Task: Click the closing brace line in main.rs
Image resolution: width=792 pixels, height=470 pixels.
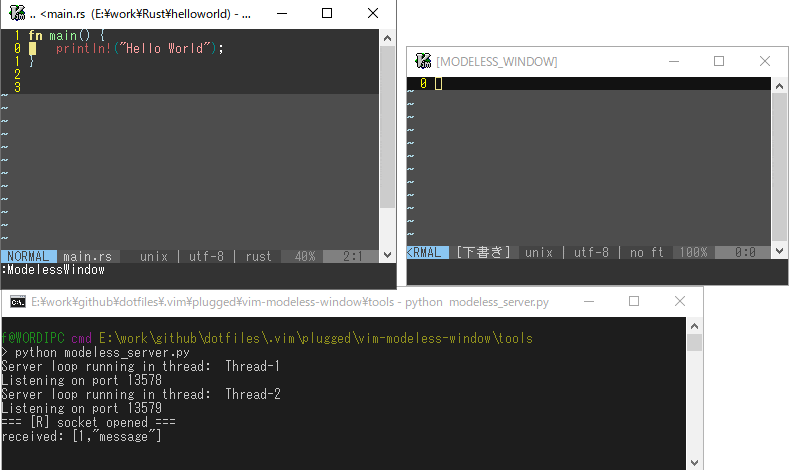Action: point(32,61)
